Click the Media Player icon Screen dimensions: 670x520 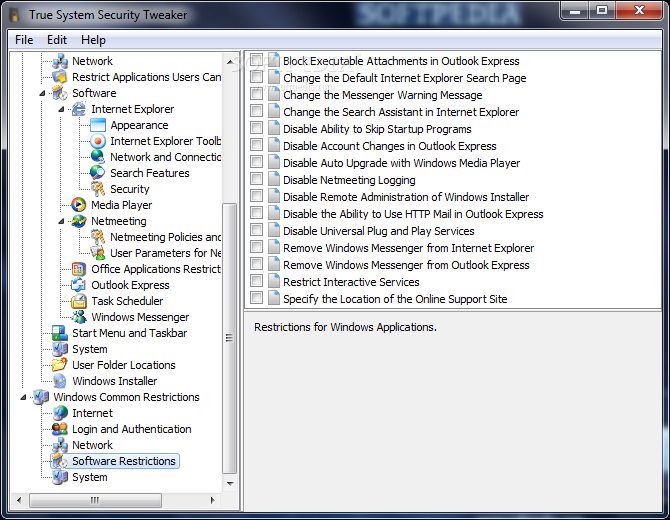click(79, 205)
